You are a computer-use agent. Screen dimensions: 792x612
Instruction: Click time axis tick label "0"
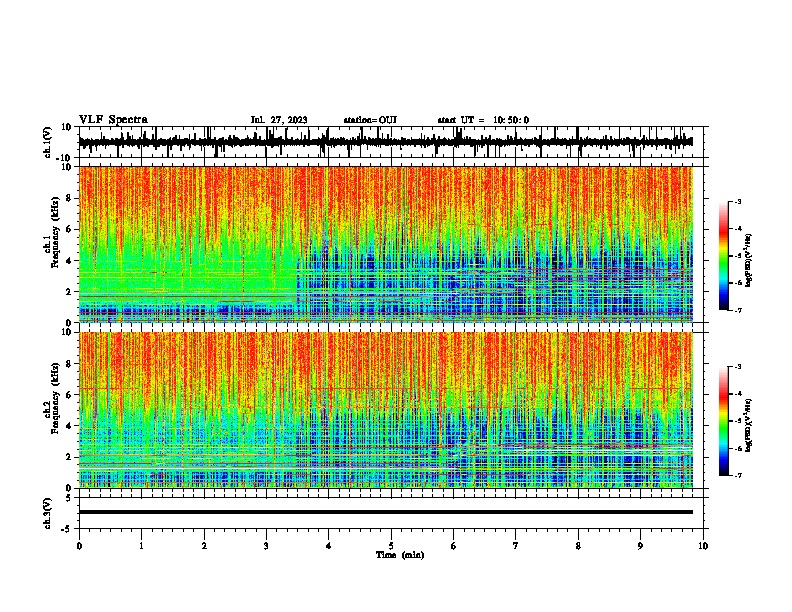tap(79, 546)
